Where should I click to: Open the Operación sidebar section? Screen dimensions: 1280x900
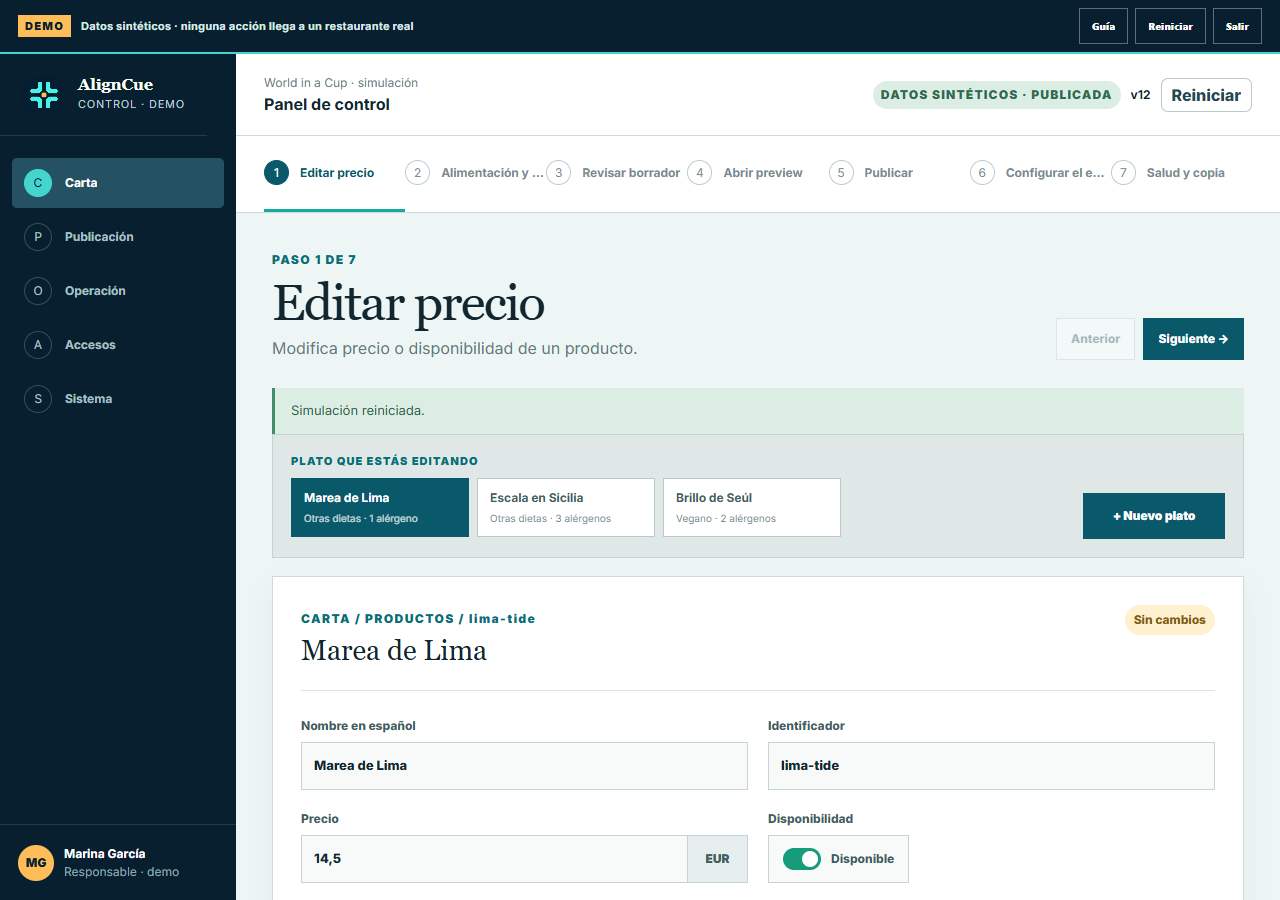point(118,291)
